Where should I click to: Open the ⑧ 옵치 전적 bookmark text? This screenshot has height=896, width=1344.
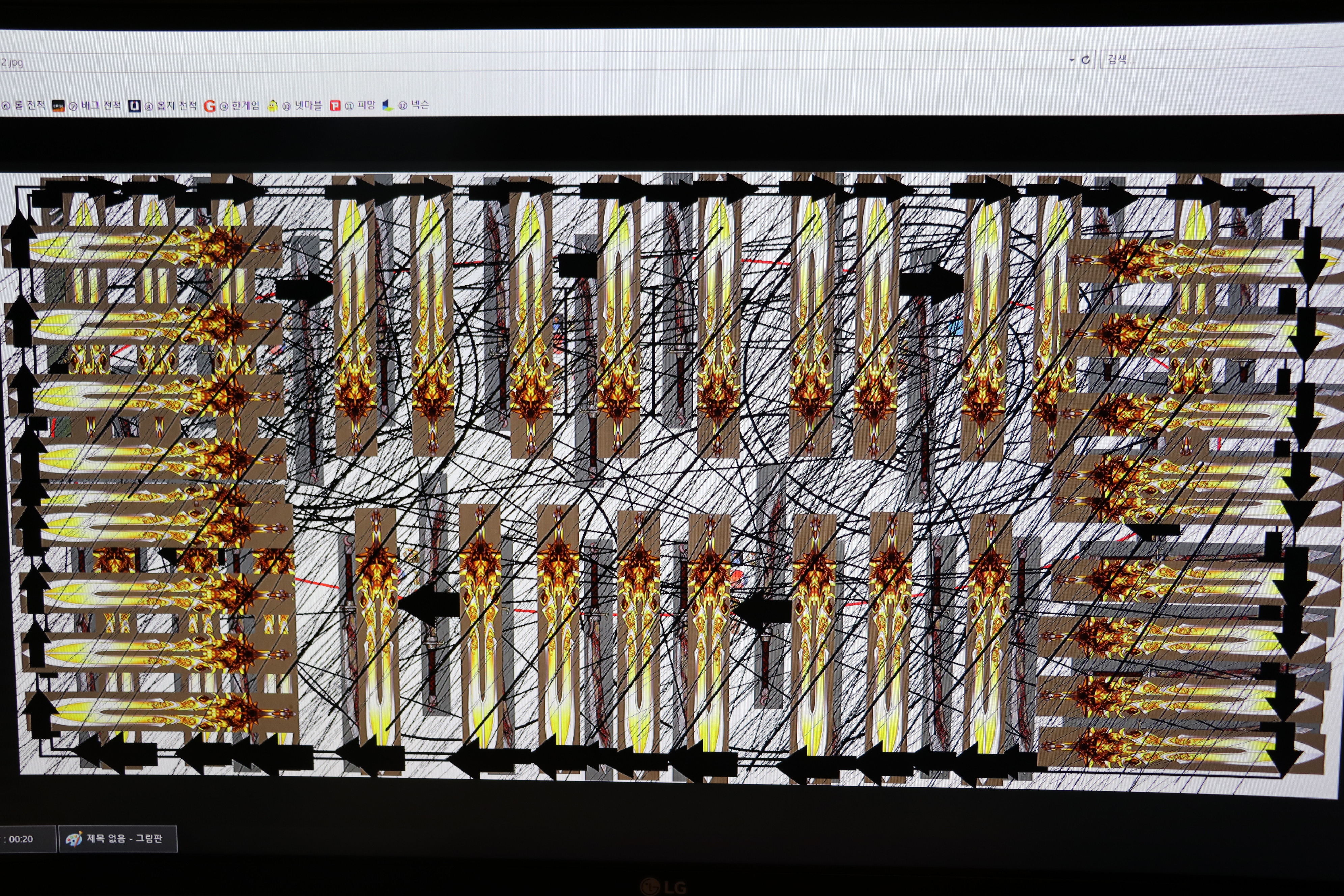(171, 106)
